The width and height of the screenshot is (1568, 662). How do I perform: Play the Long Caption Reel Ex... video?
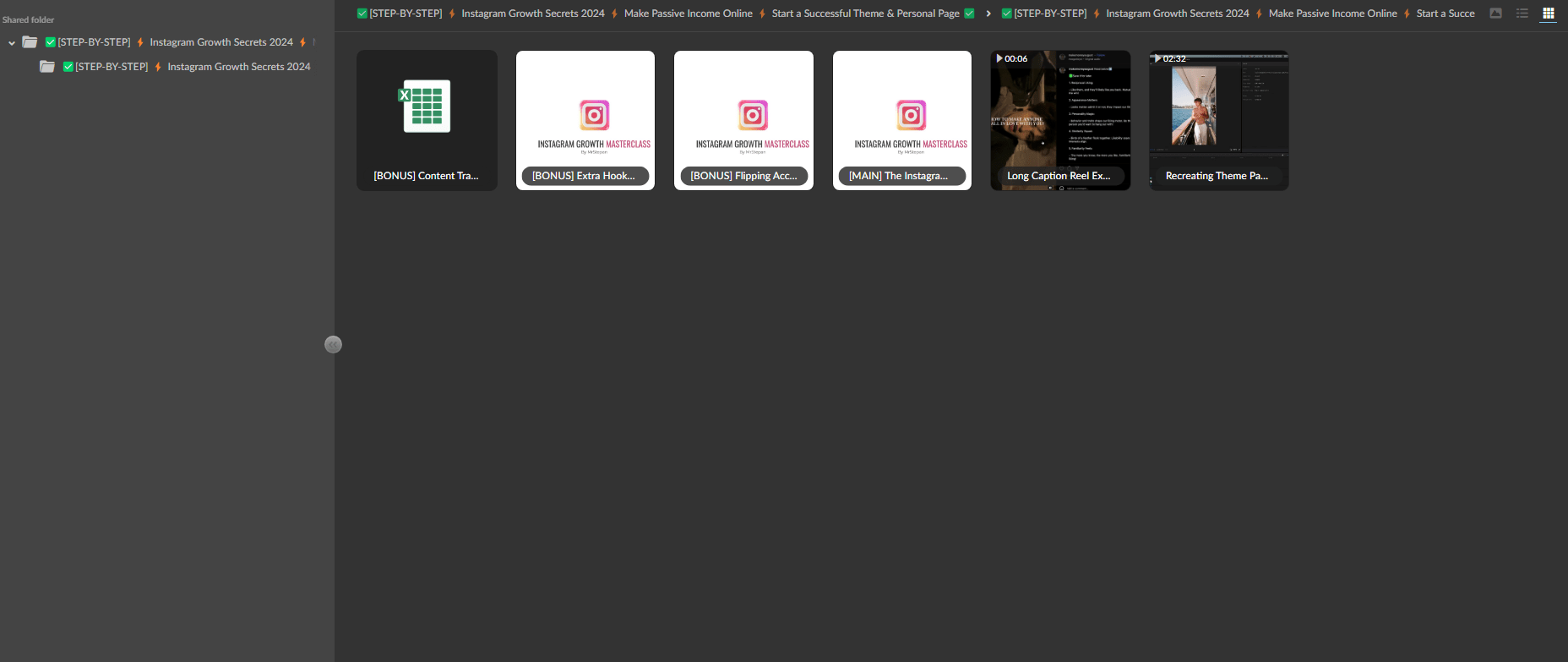[x=1060, y=120]
